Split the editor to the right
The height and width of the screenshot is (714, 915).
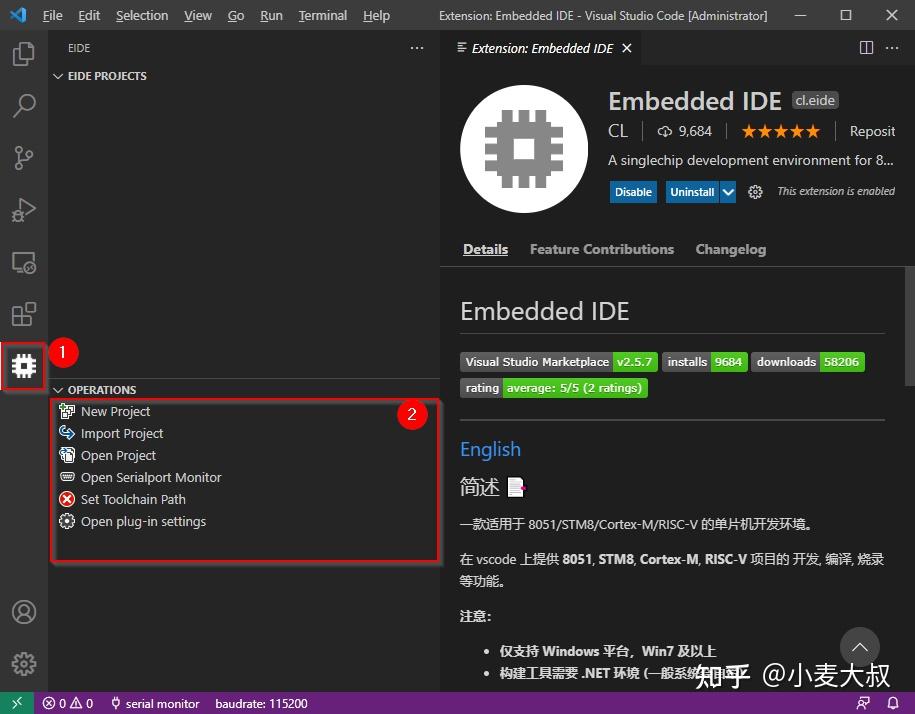pos(867,48)
